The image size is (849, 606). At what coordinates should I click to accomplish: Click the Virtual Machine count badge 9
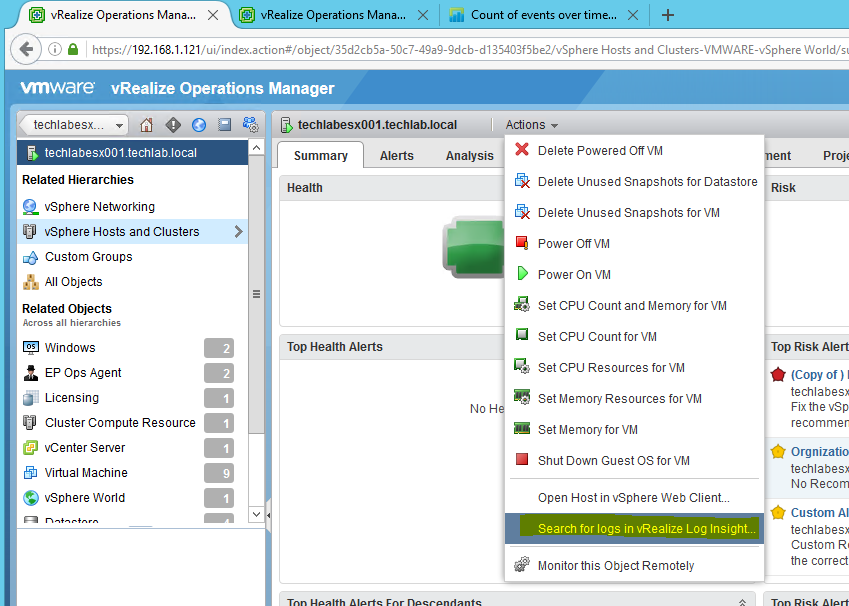pos(219,473)
